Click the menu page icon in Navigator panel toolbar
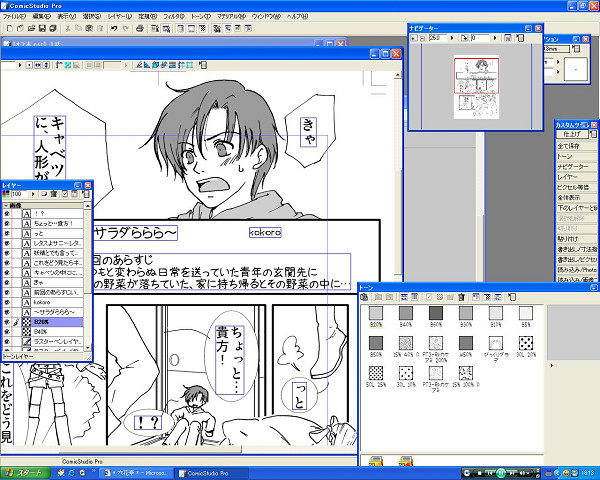Image resolution: width=600 pixels, height=480 pixels. 519,38
